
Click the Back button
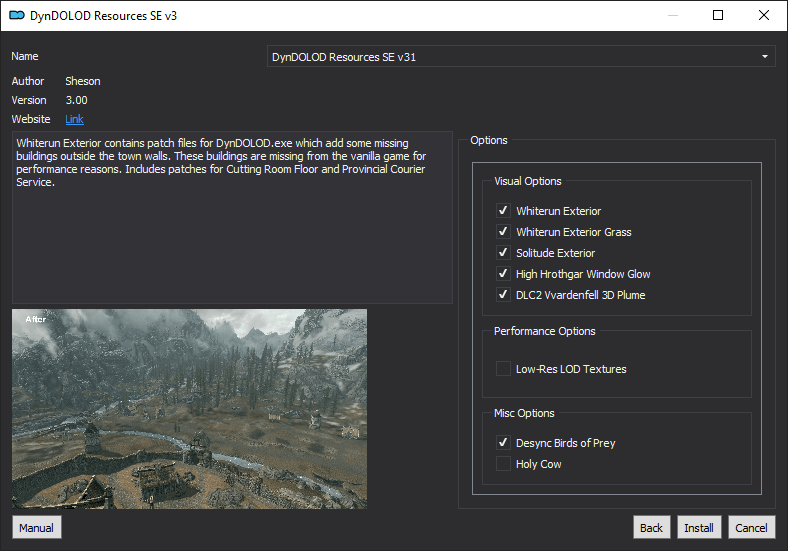click(x=651, y=527)
